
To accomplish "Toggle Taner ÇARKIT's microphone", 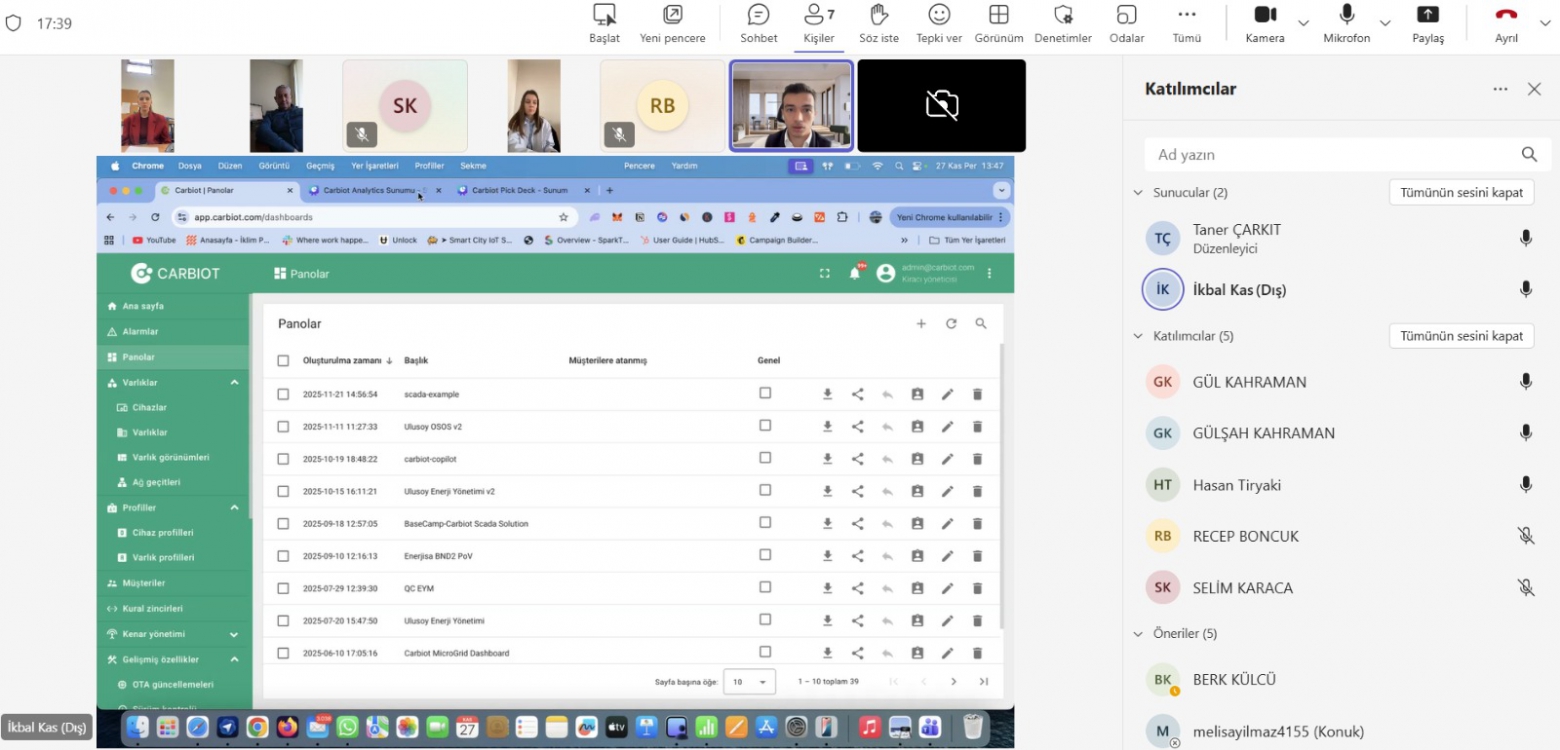I will click(1525, 238).
